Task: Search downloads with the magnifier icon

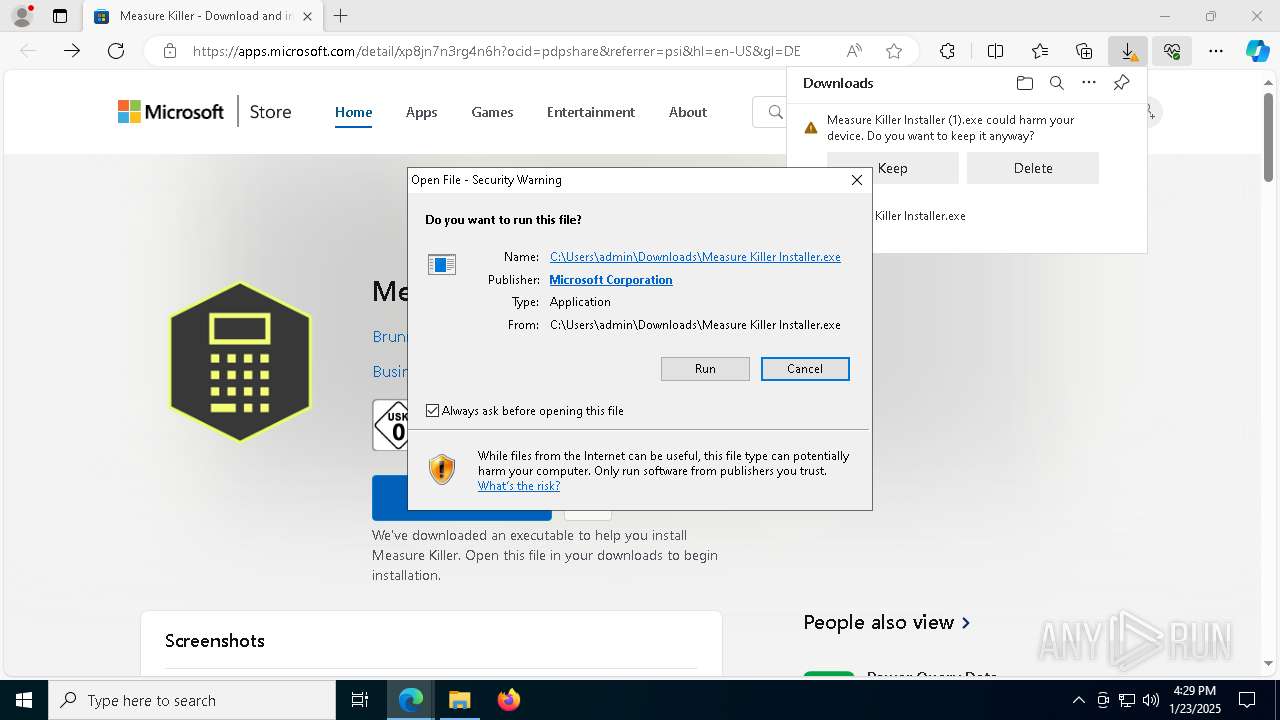Action: pyautogui.click(x=1056, y=83)
